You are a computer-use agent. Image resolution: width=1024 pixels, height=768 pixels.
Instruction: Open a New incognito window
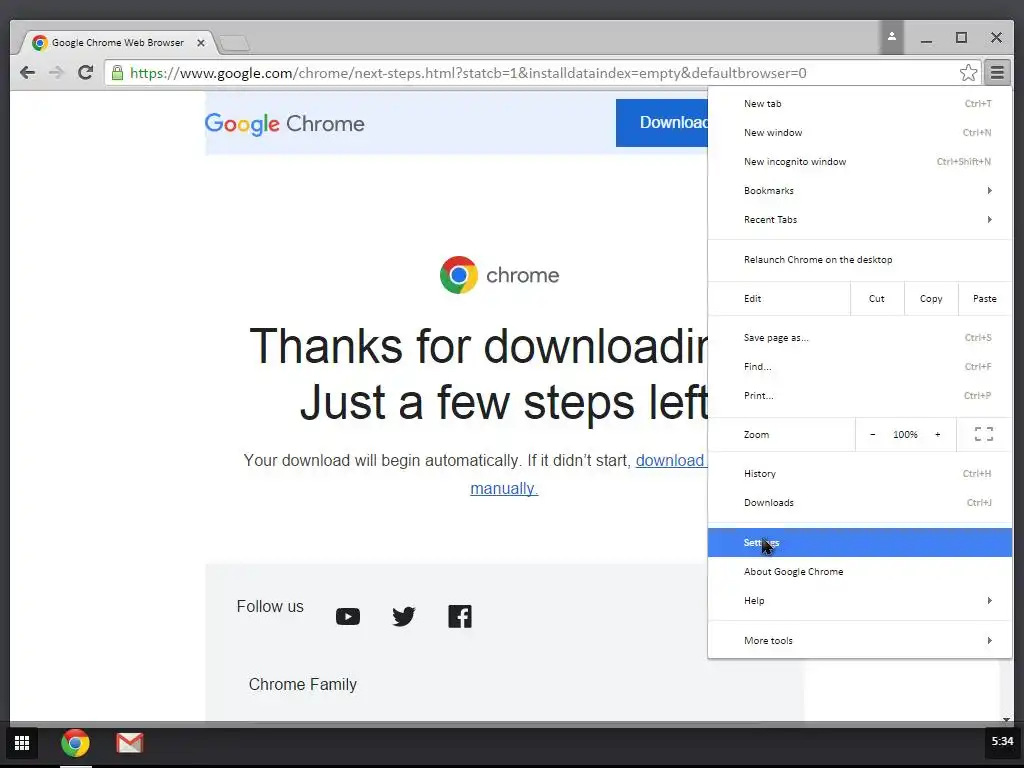859,161
